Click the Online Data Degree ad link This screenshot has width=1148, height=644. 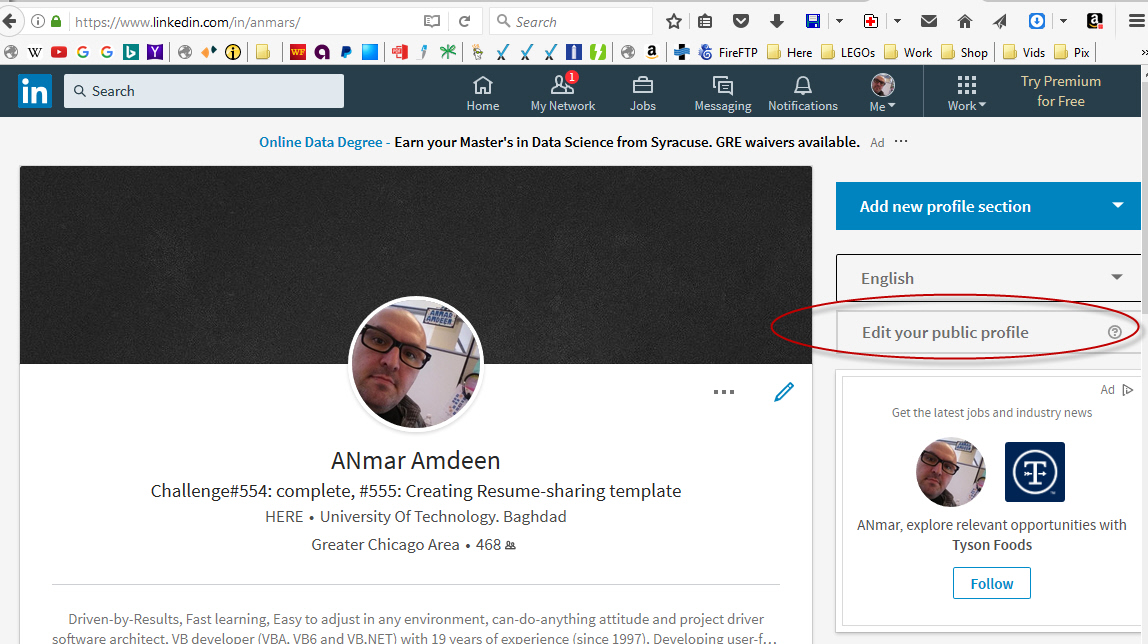[x=320, y=142]
